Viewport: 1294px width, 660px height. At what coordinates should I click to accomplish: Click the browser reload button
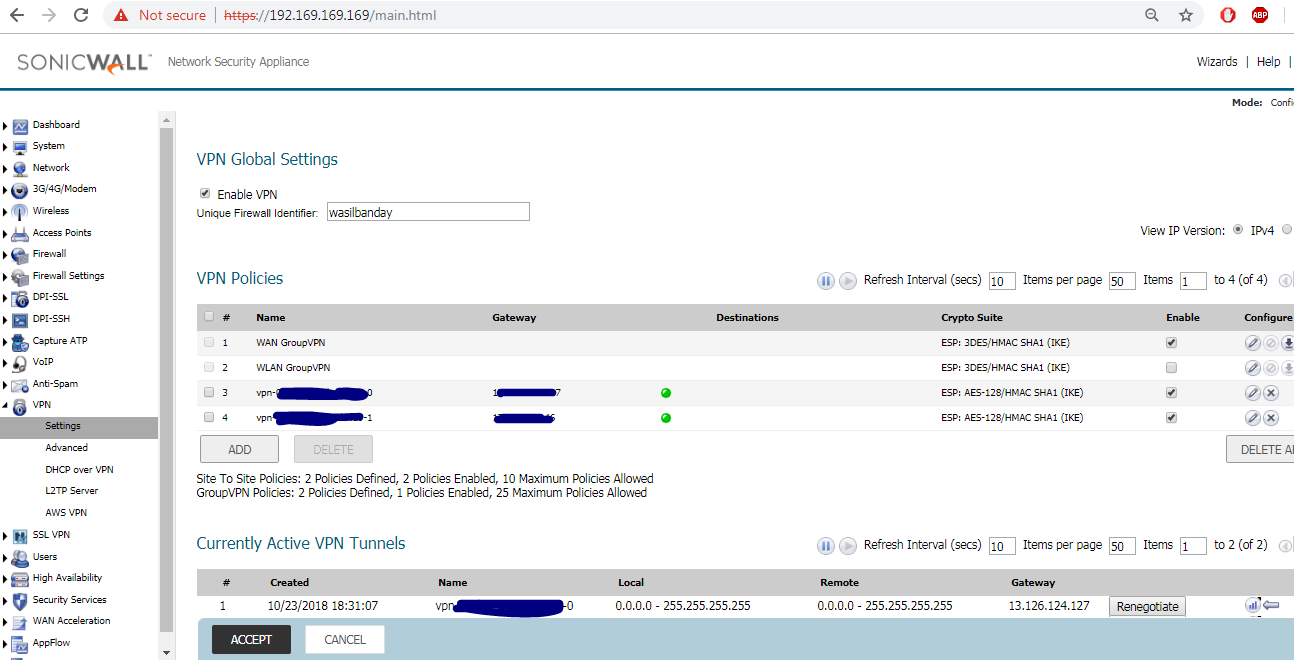(x=81, y=15)
